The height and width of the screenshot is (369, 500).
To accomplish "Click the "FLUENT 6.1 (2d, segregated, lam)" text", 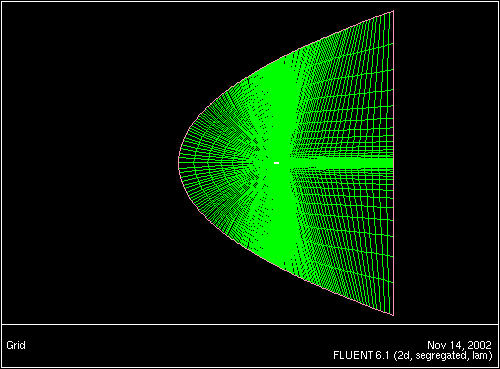I will coord(413,355).
